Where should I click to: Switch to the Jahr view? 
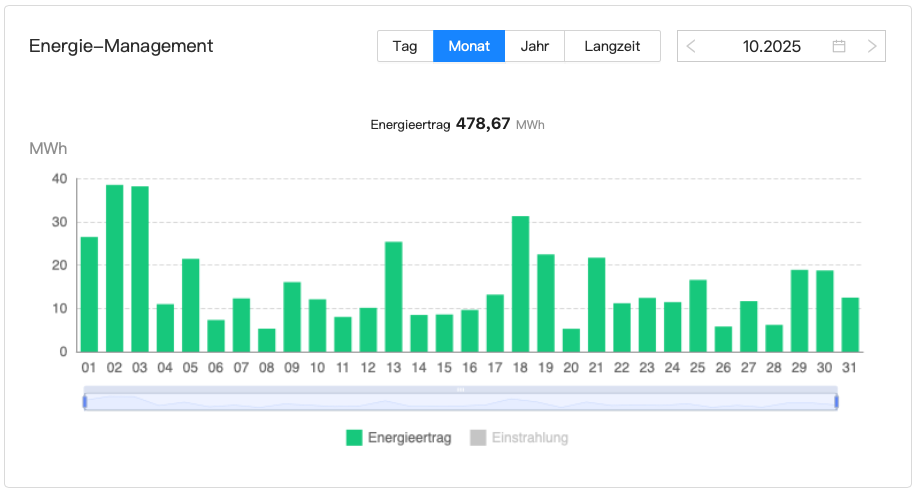tap(535, 46)
